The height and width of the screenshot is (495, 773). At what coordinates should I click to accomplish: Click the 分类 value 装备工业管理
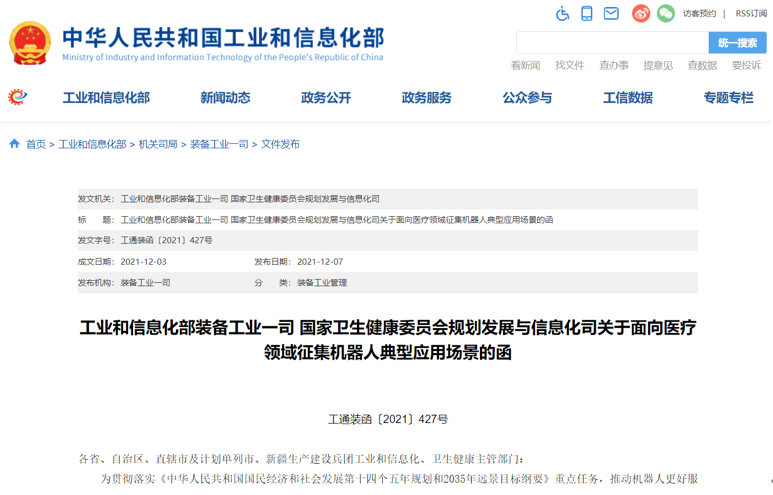click(322, 283)
